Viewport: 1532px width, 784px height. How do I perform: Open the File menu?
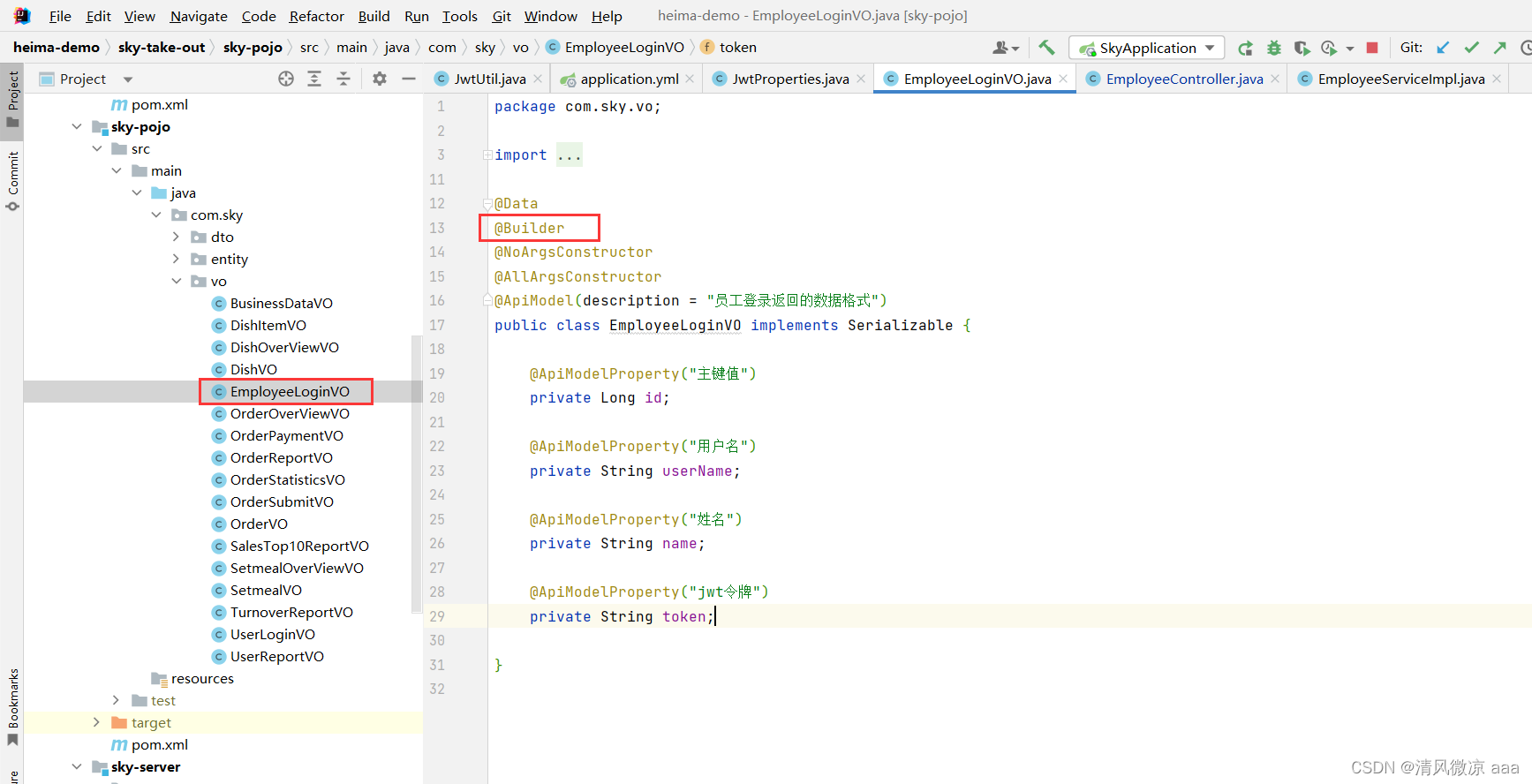[x=60, y=16]
